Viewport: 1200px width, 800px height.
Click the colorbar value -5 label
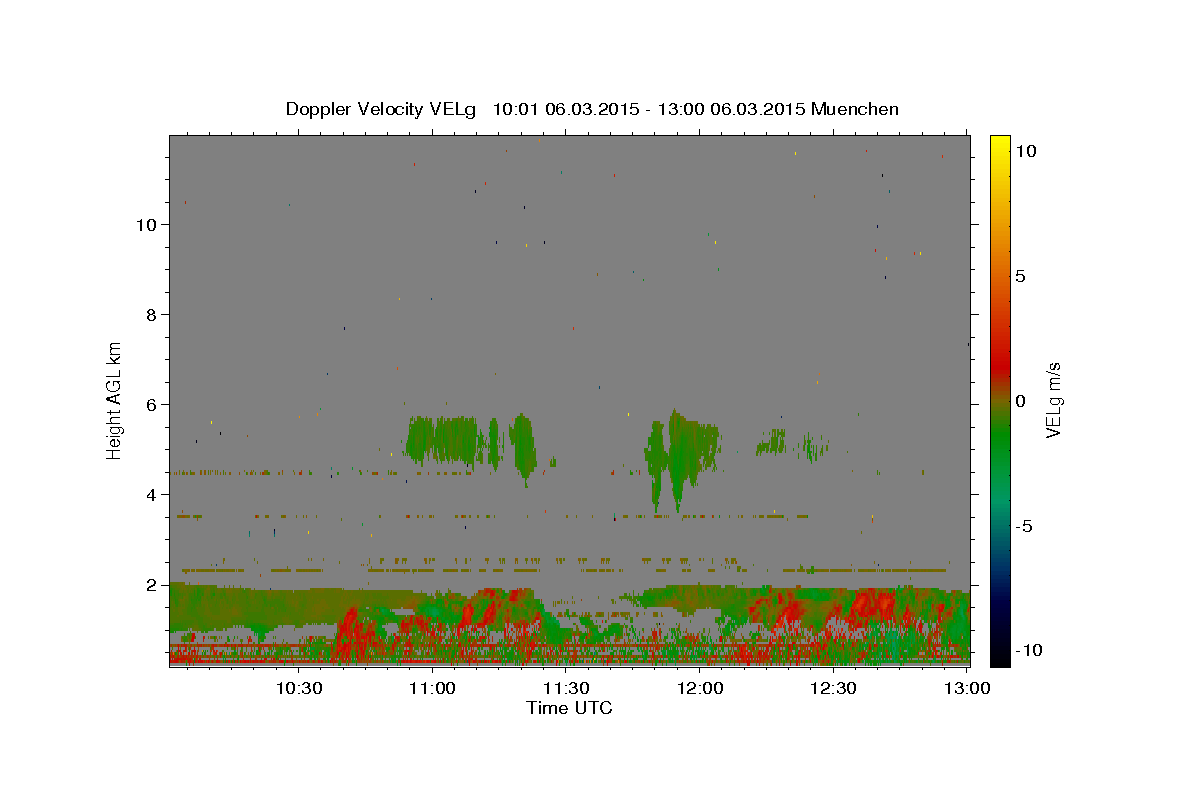[x=1023, y=526]
